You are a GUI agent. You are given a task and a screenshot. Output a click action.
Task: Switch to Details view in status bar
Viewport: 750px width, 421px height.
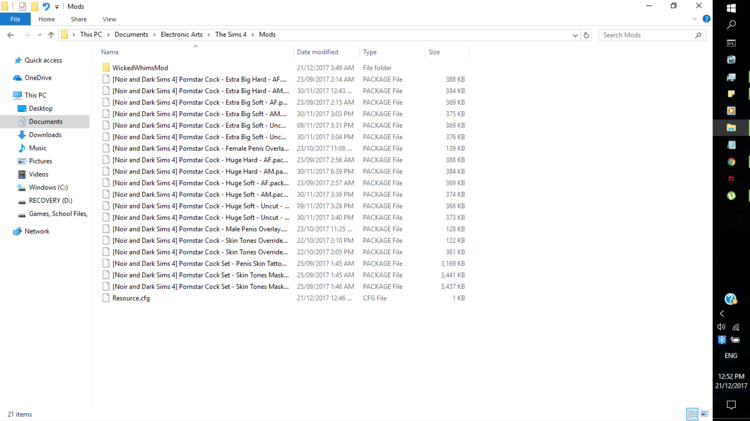pos(692,414)
